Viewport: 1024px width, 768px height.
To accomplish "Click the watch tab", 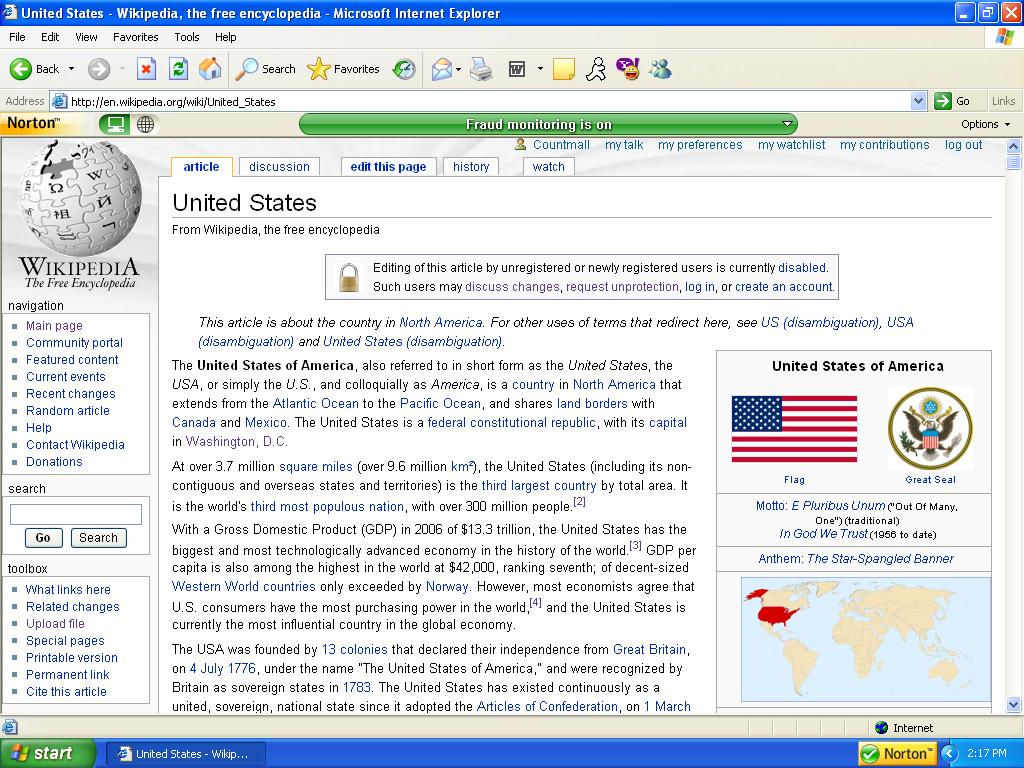I will point(549,167).
